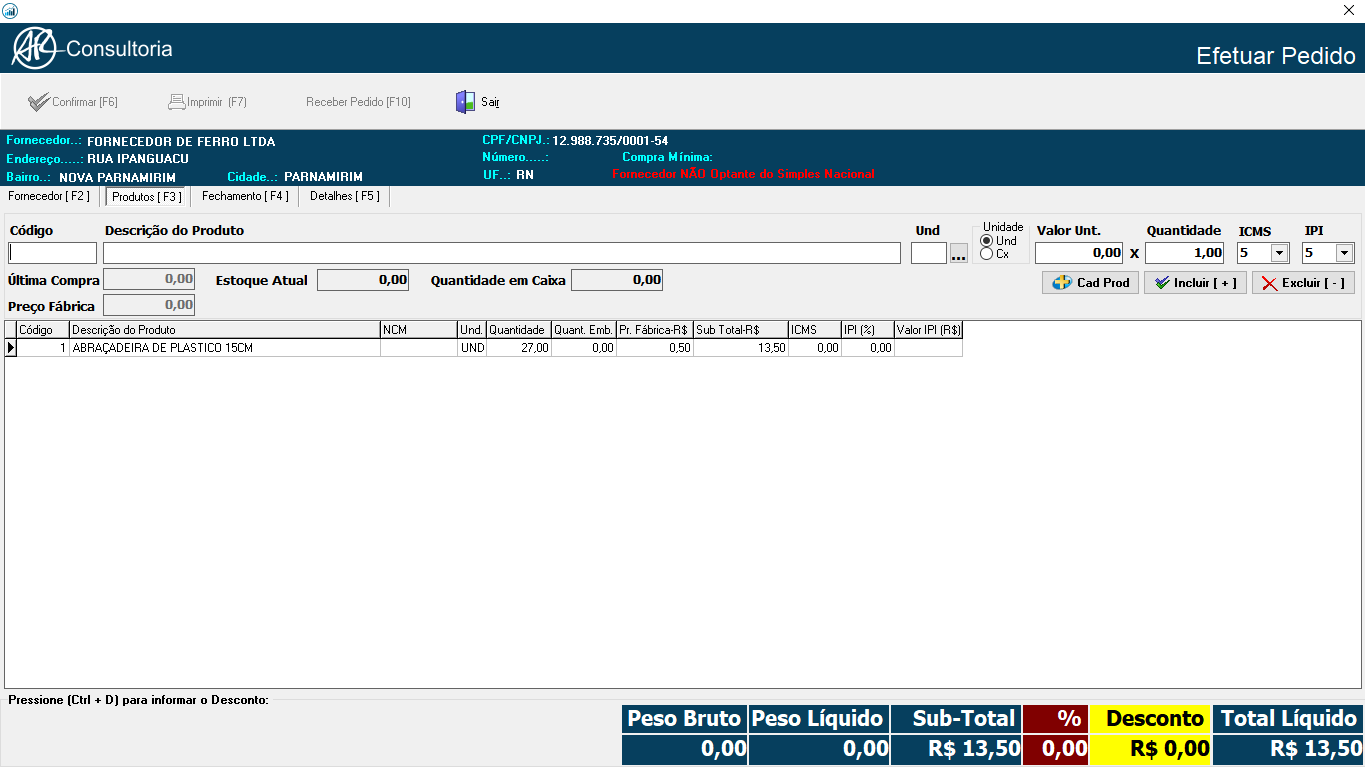Click the Quantidade column header in grid
The height and width of the screenshot is (767, 1365).
[519, 330]
